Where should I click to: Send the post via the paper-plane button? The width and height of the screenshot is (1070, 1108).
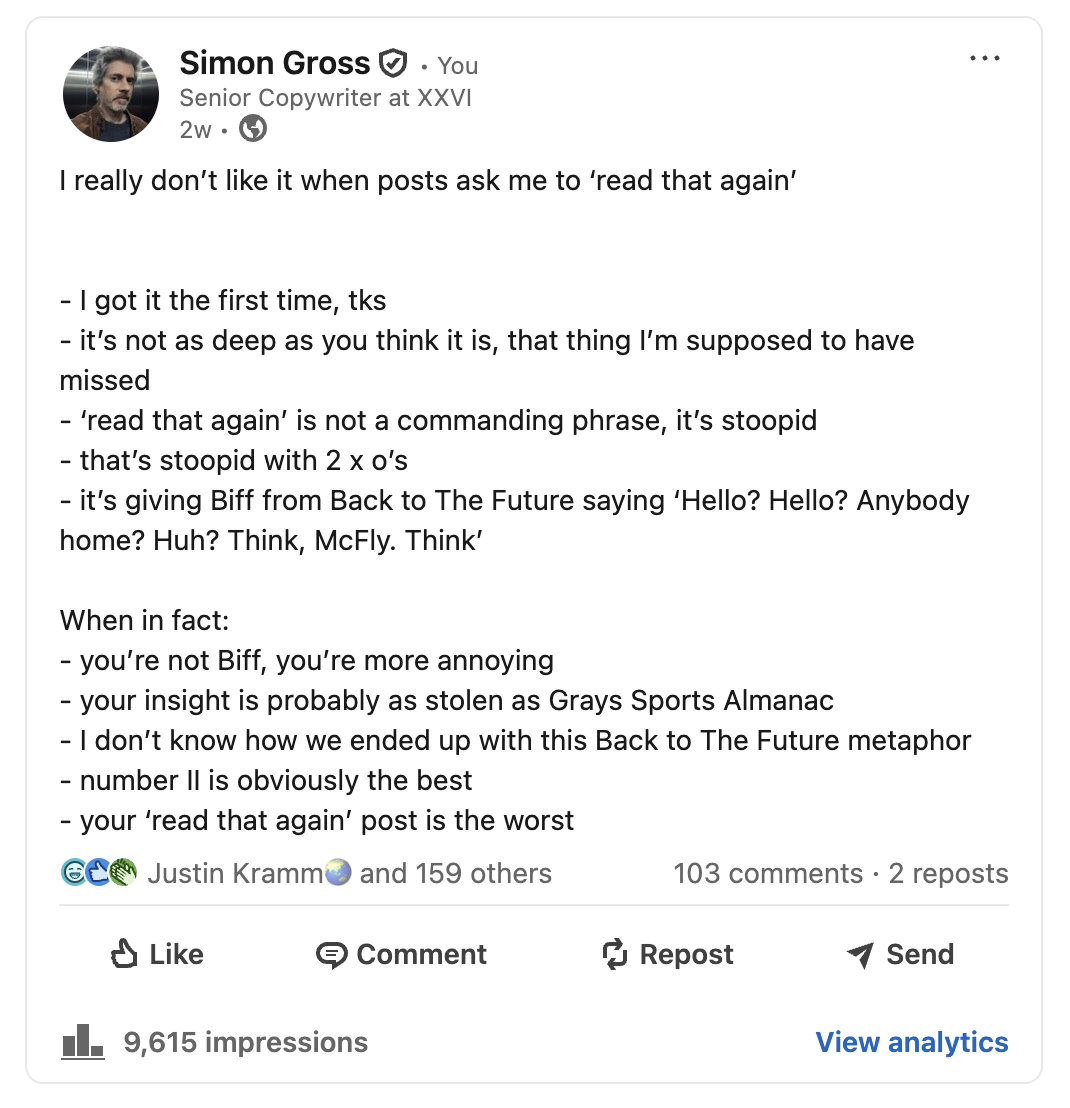point(900,955)
